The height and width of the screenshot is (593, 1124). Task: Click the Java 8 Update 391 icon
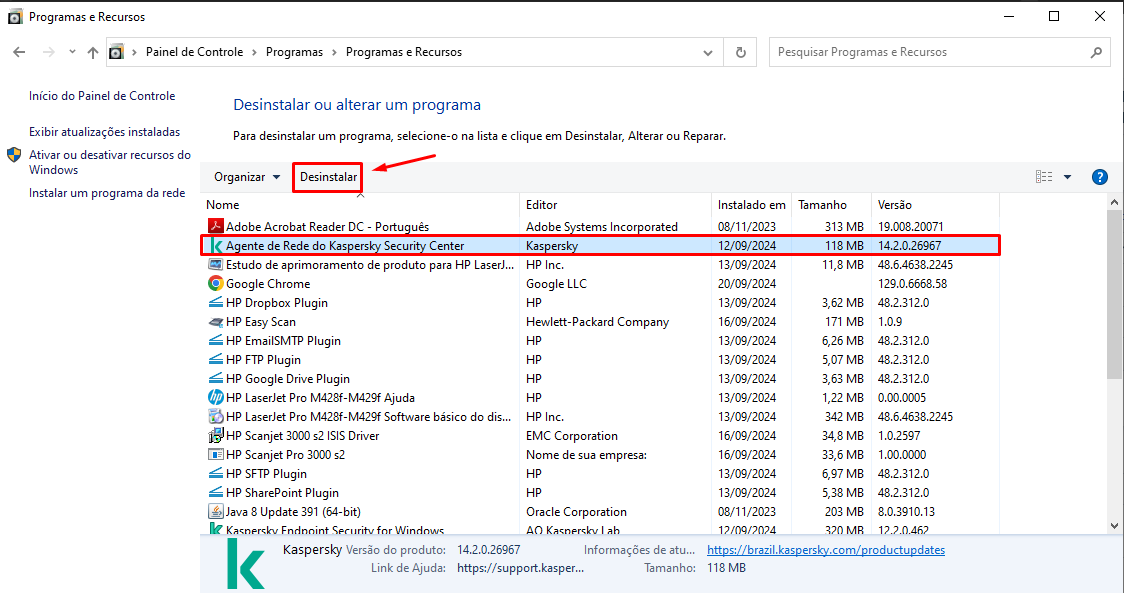click(x=215, y=511)
